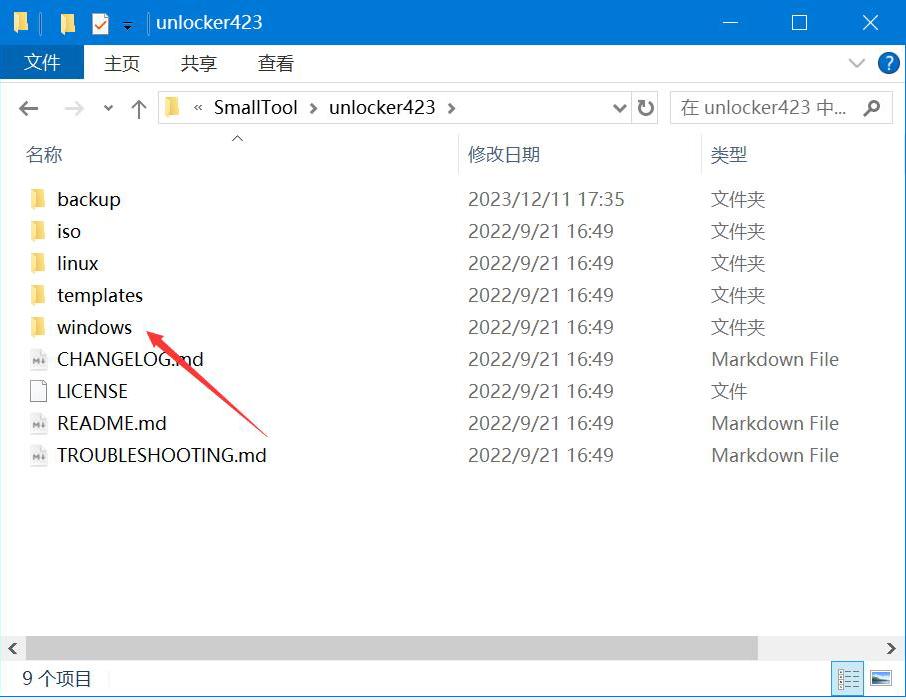Sort by 修改日期 column header
Screen dimensions: 906x700
click(504, 155)
